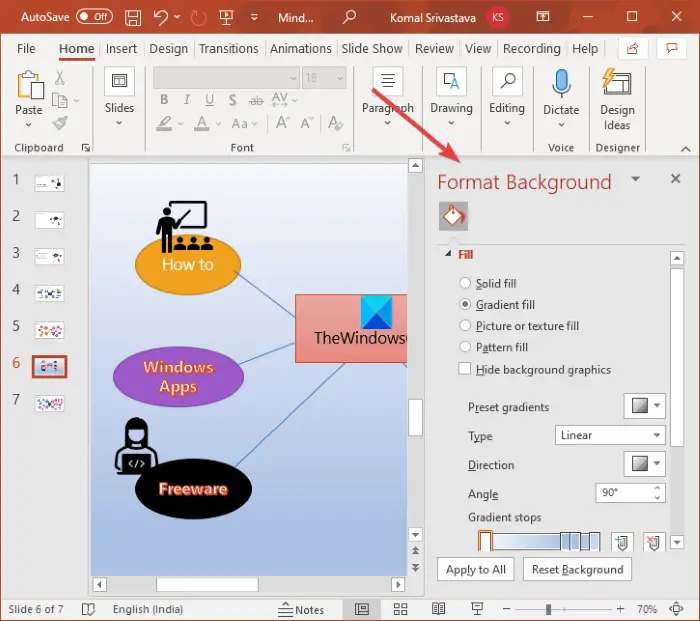This screenshot has width=700, height=621.
Task: Apply Strikethrough formatting
Action: [256, 100]
